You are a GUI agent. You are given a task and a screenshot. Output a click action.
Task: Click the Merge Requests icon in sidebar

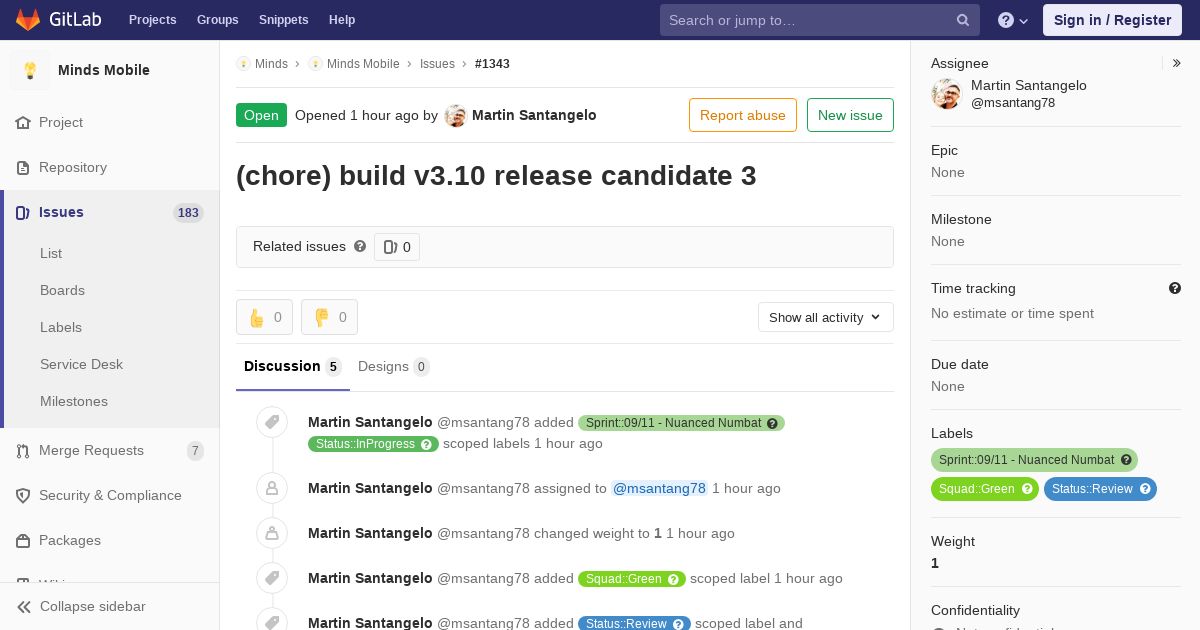[x=23, y=451]
